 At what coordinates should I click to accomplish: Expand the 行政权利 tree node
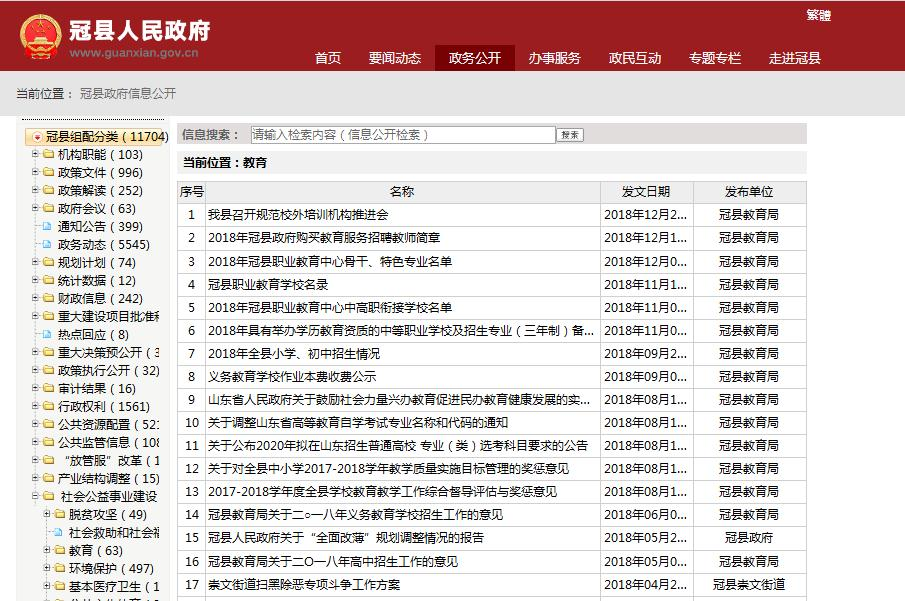[35, 405]
